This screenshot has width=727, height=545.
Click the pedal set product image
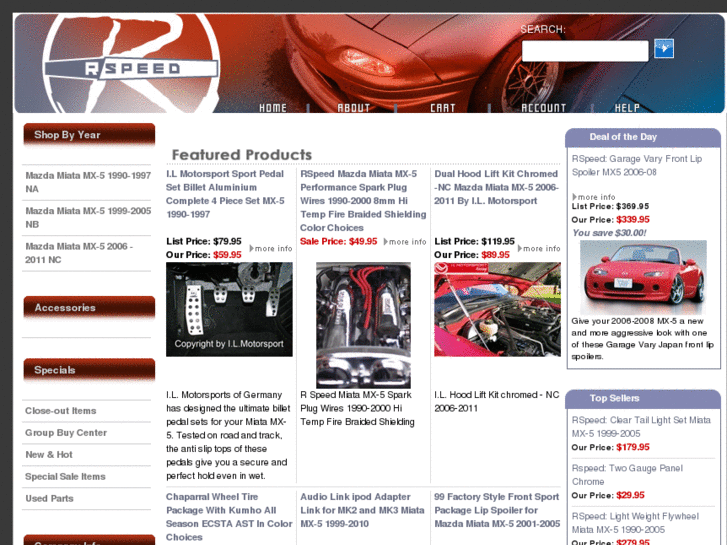[x=229, y=309]
